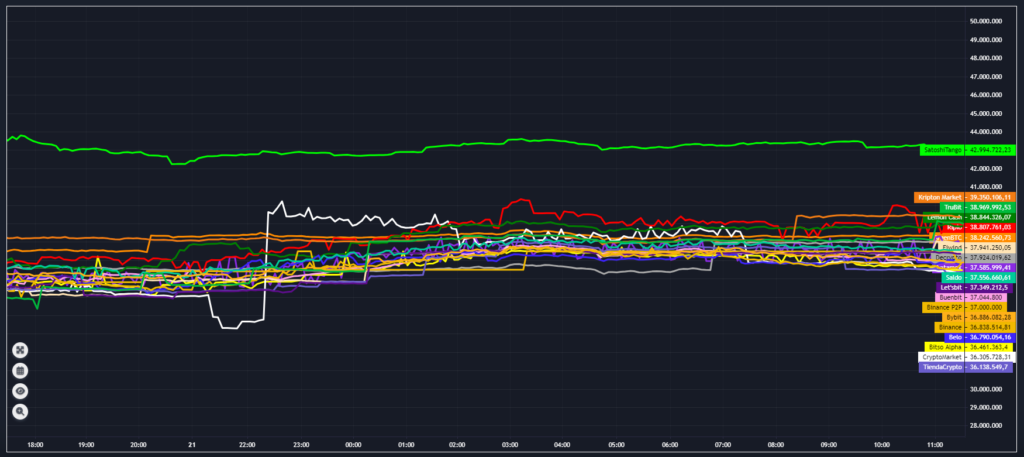Select the Let'sbit legend label

(x=950, y=287)
